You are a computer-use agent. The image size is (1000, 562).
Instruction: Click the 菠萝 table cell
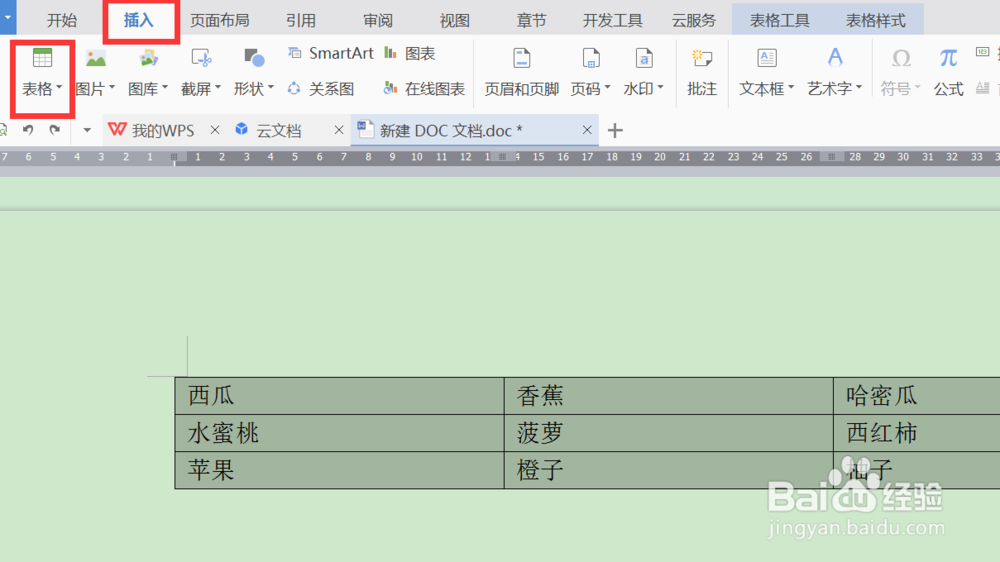coord(668,434)
